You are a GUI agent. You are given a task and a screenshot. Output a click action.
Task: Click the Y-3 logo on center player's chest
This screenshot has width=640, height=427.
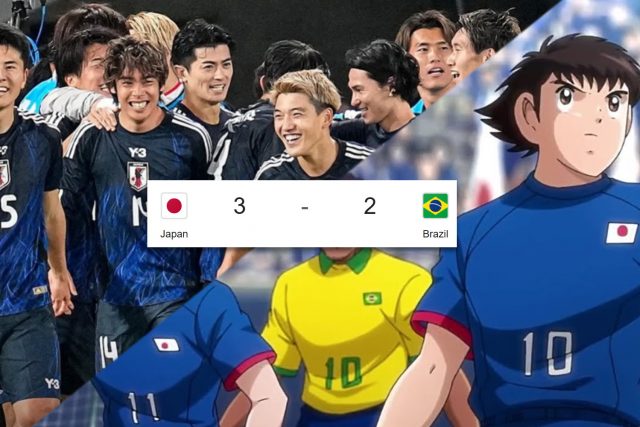(x=137, y=153)
